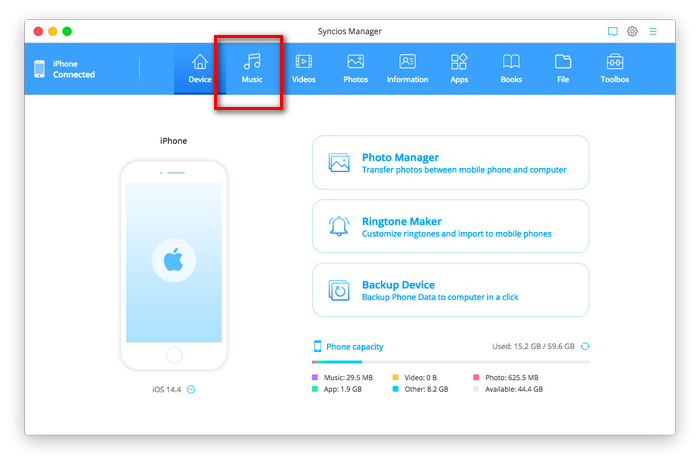Click 'Used: 15.2 GB / 59.6 GB' text
The image size is (700, 464).
[533, 346]
